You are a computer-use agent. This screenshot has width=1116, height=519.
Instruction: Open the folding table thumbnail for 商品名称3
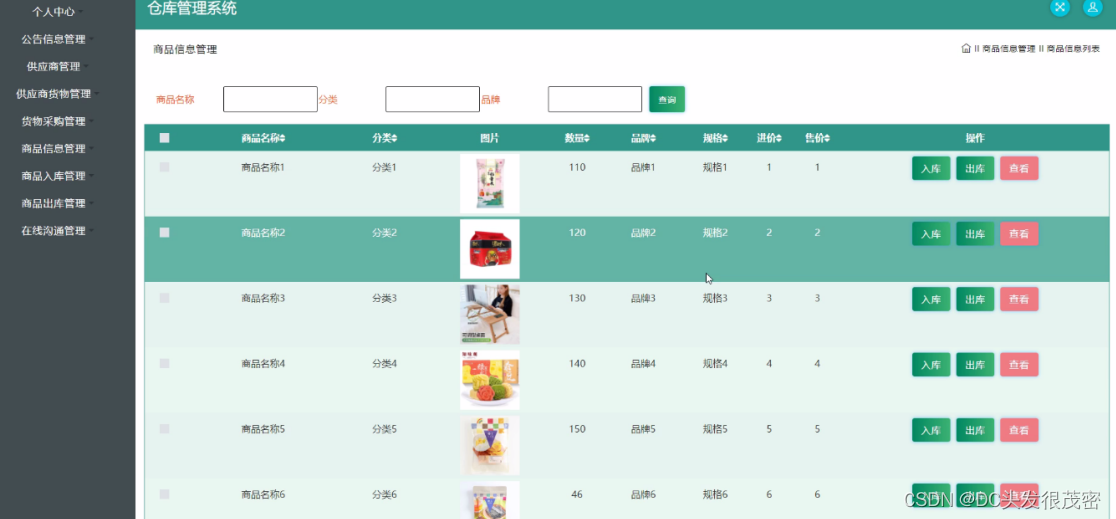point(490,315)
